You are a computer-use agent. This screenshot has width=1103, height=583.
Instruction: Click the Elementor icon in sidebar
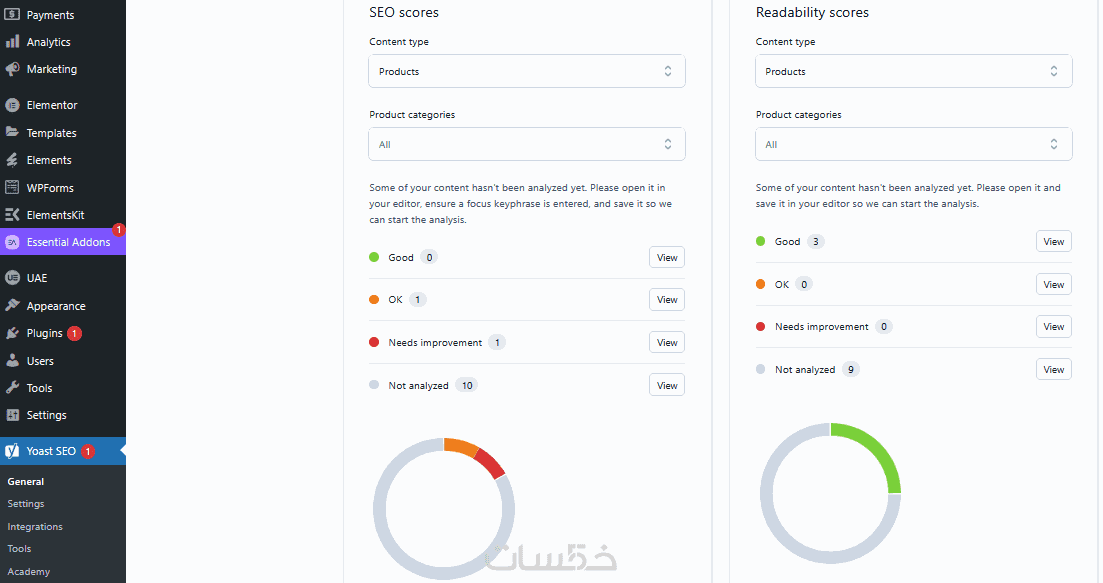(x=13, y=105)
